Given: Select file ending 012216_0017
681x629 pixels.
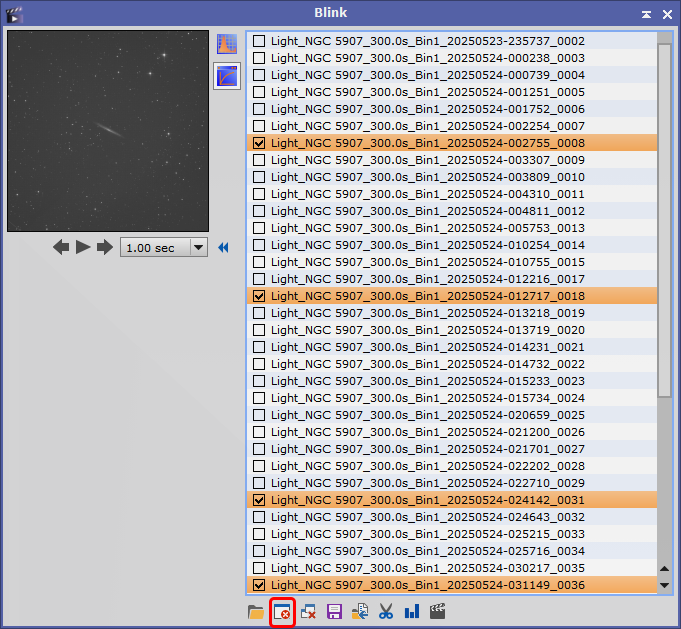Looking at the screenshot, I should [x=452, y=279].
